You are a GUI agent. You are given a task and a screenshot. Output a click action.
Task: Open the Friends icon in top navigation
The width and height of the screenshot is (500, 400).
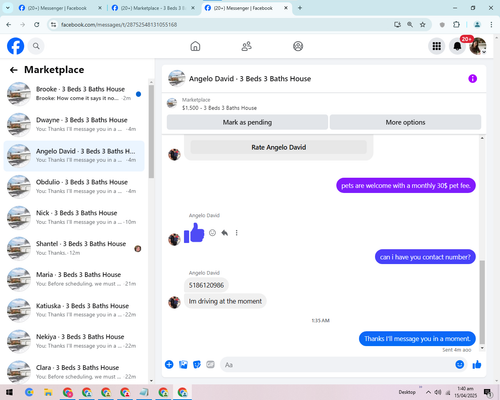tap(246, 46)
